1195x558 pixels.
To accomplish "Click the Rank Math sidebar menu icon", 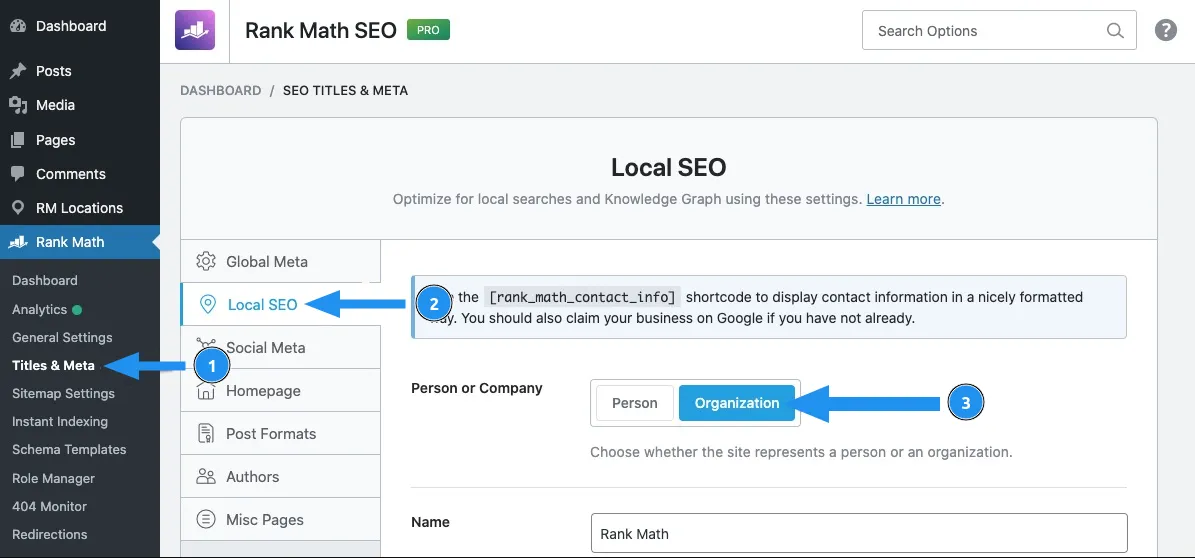I will tap(18, 242).
